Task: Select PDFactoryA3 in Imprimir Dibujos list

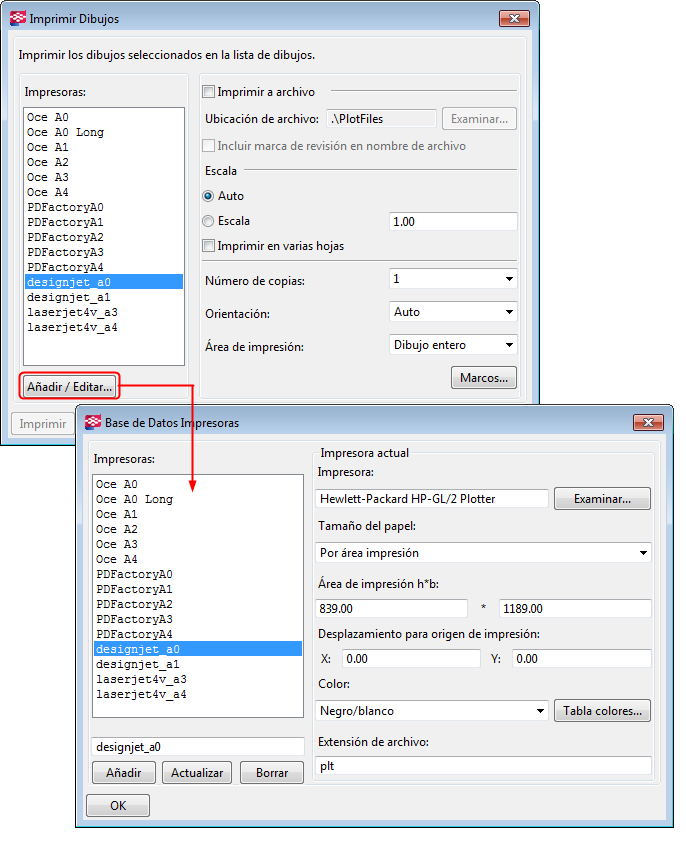Action: click(104, 252)
